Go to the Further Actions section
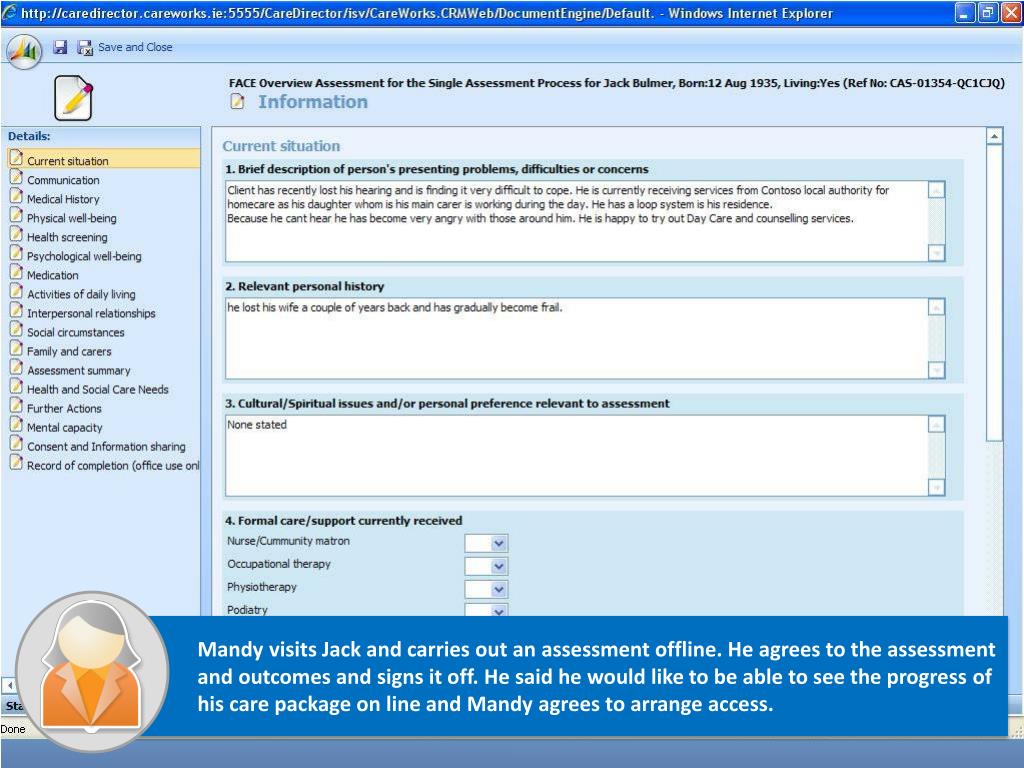 65,408
